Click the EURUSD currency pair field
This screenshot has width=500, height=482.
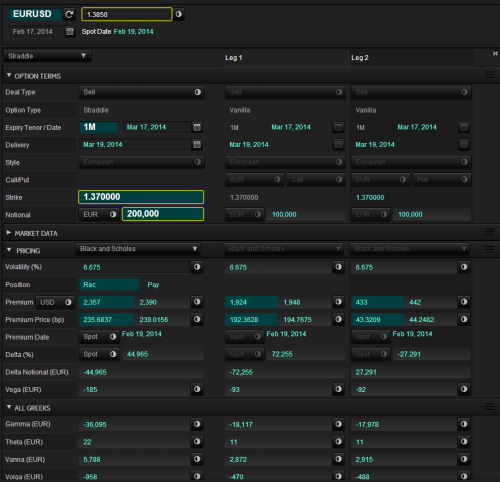click(x=35, y=14)
